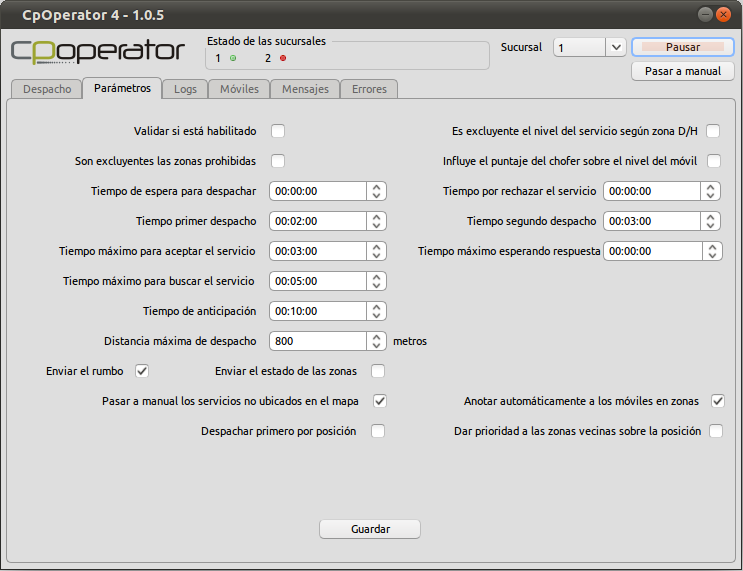This screenshot has width=743, height=571.
Task: Click the Pausar button
Action: pos(683,47)
